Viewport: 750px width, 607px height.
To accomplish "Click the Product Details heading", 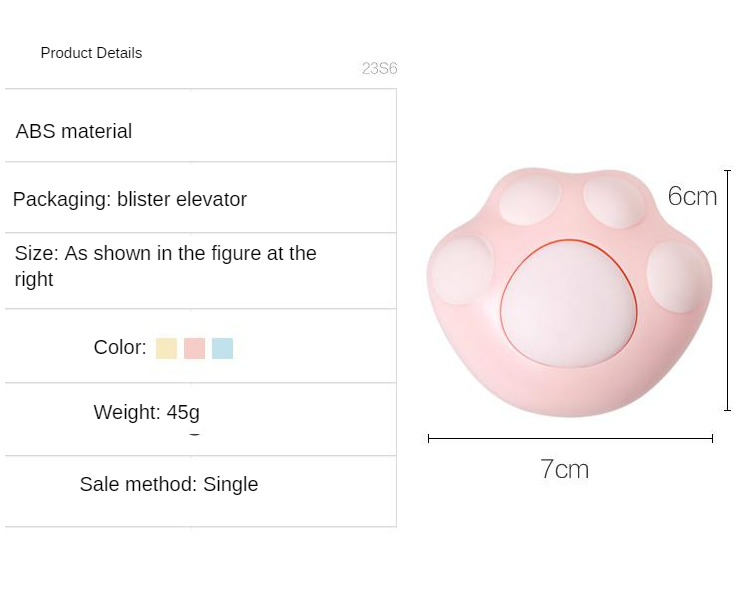I will pos(91,53).
